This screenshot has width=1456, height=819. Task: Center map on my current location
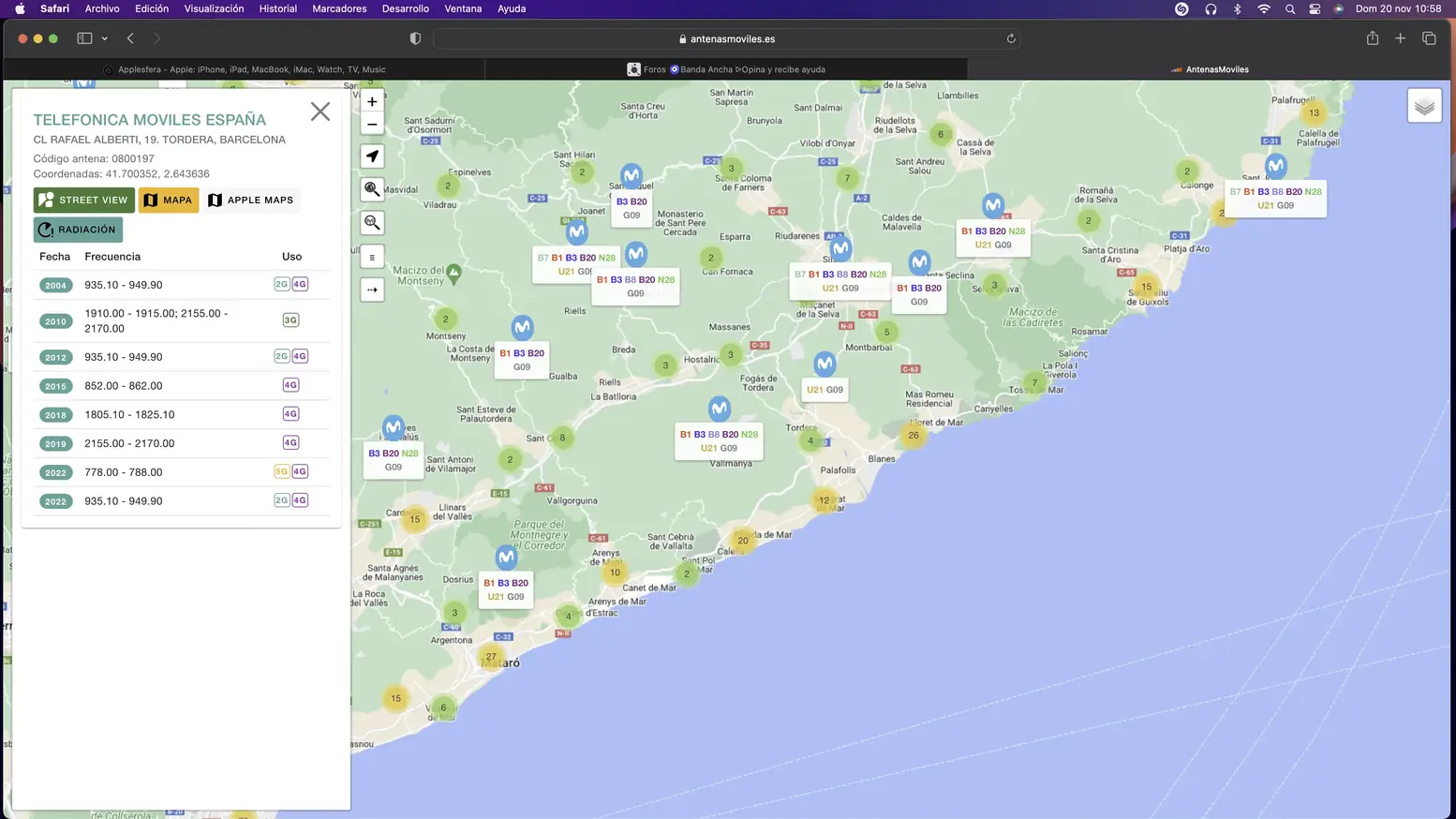tap(372, 156)
